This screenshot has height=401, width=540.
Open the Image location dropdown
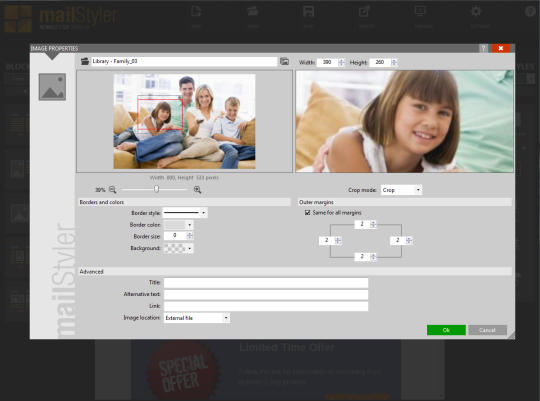197,318
